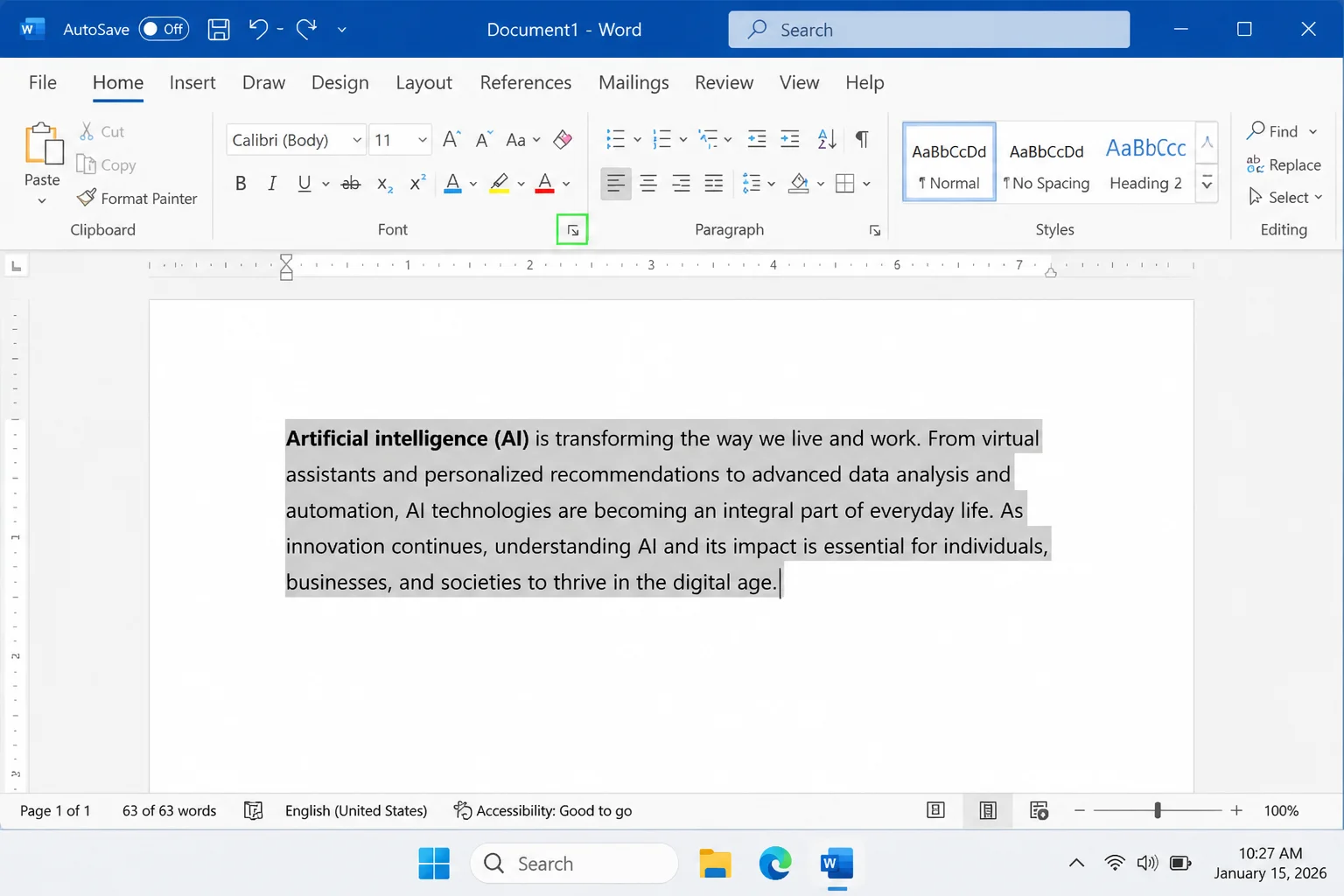Open File Explorer from the taskbar
The height and width of the screenshot is (896, 1344).
tap(715, 864)
